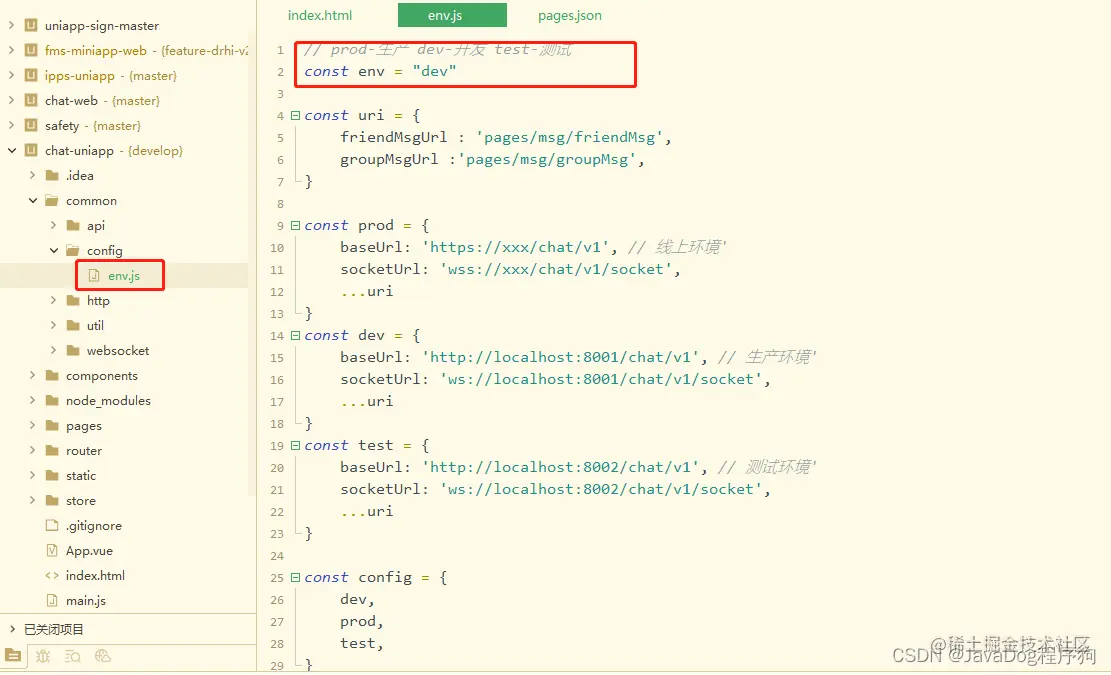Switch to the index.html editor tab
The height and width of the screenshot is (675, 1111).
coord(320,15)
